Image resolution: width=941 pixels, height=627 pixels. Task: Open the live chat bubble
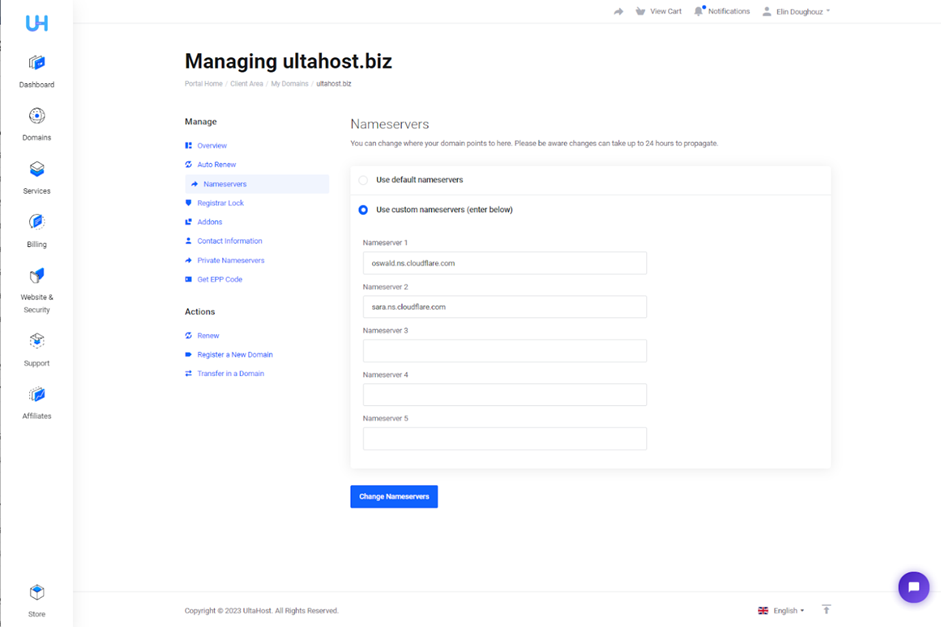click(913, 587)
